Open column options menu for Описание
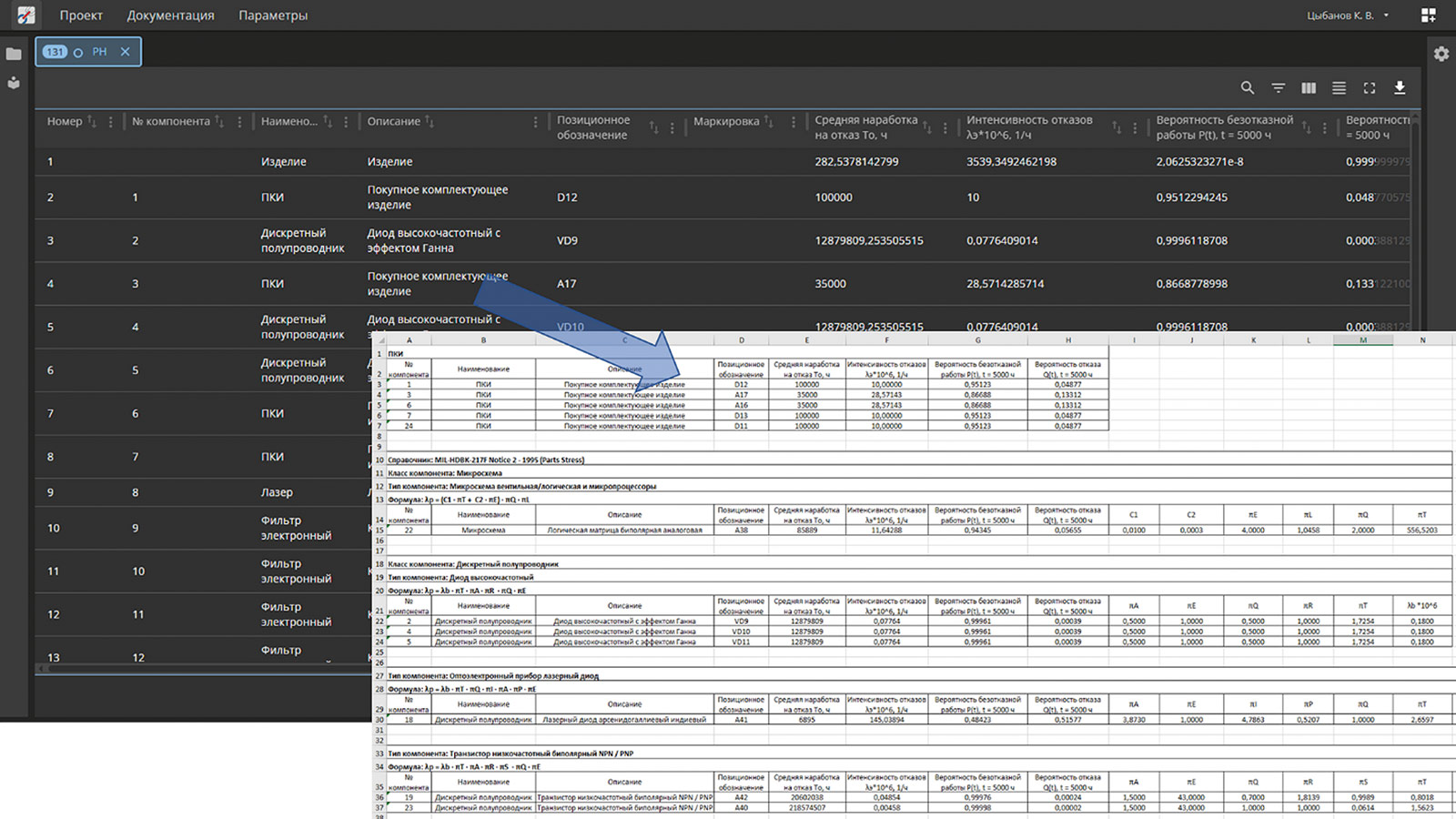1456x819 pixels. pyautogui.click(x=535, y=122)
